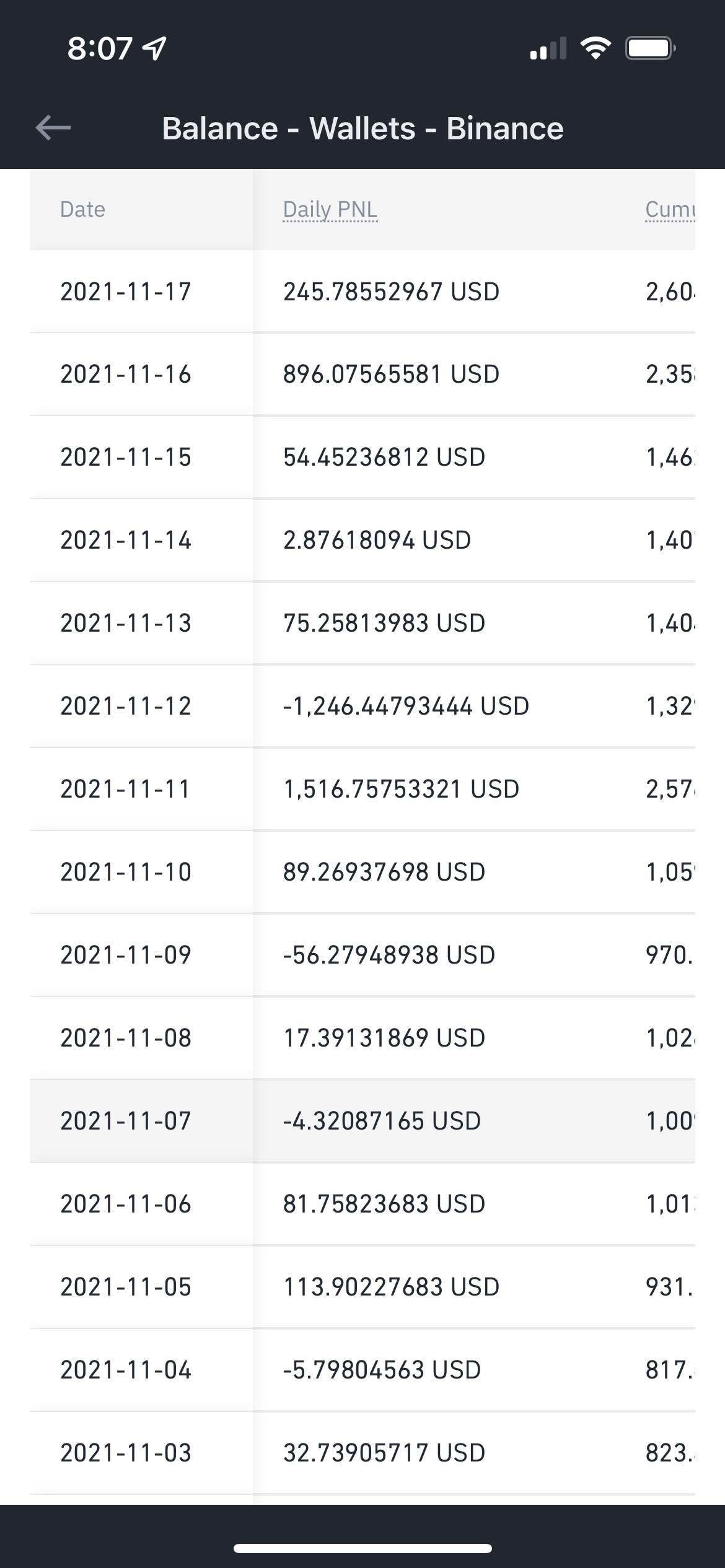The width and height of the screenshot is (725, 1568).
Task: Click the Daily PNL column header
Action: pyautogui.click(x=330, y=209)
